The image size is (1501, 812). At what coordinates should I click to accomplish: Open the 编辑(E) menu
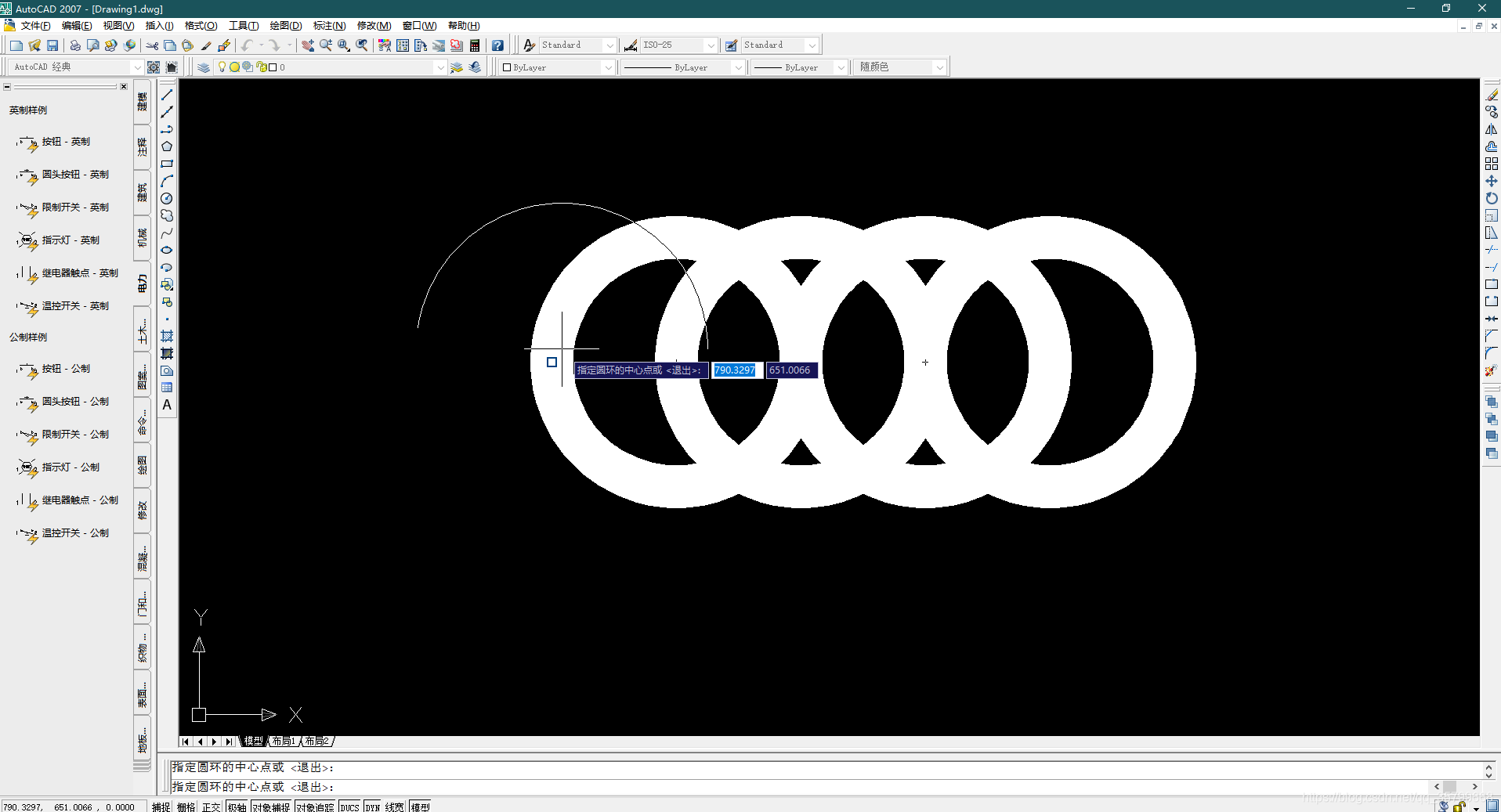(77, 26)
